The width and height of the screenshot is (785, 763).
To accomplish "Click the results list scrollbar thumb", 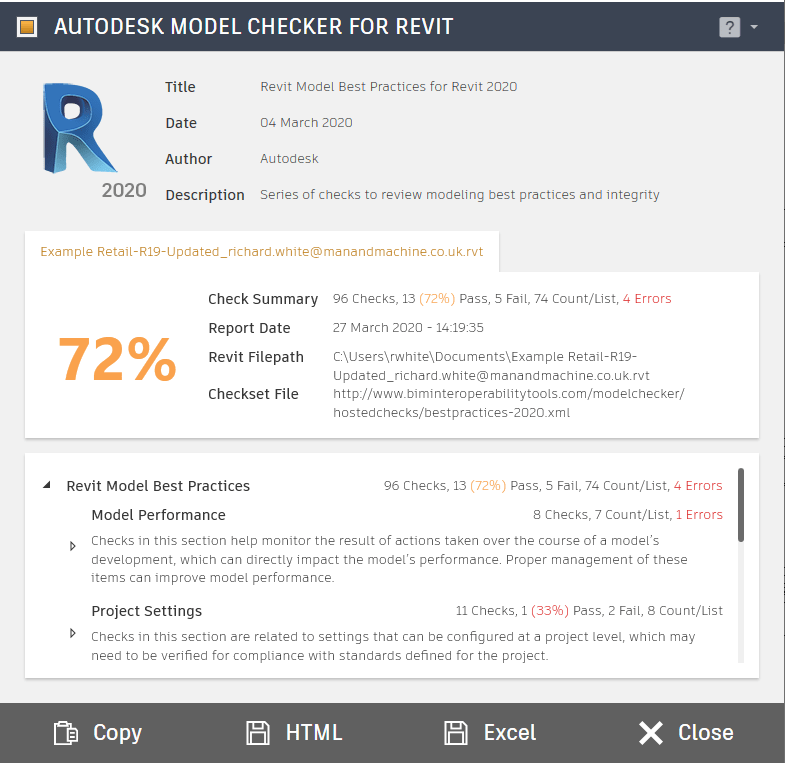I will 740,505.
